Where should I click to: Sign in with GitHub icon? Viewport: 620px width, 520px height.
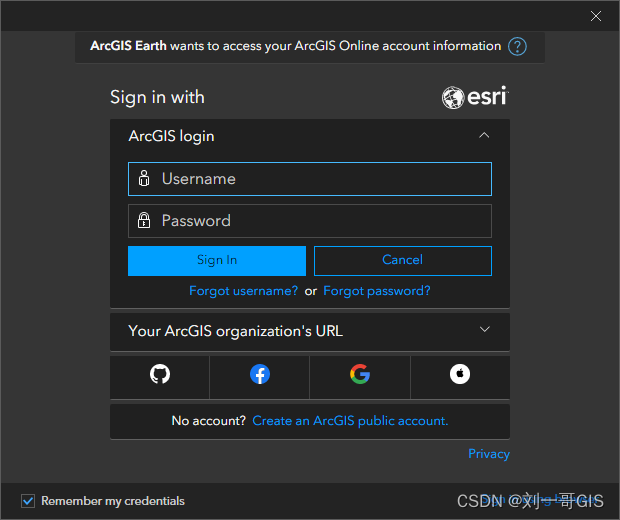tap(160, 374)
